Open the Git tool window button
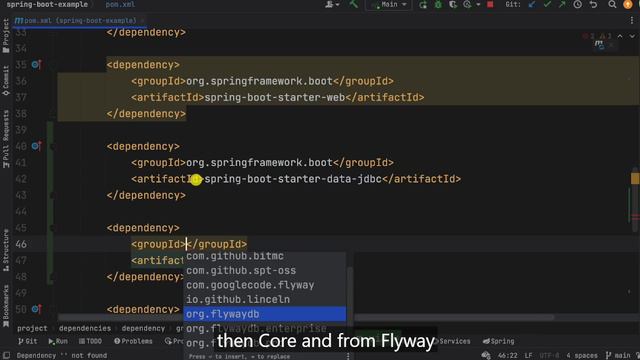Image resolution: width=640 pixels, height=360 pixels. coord(28,341)
